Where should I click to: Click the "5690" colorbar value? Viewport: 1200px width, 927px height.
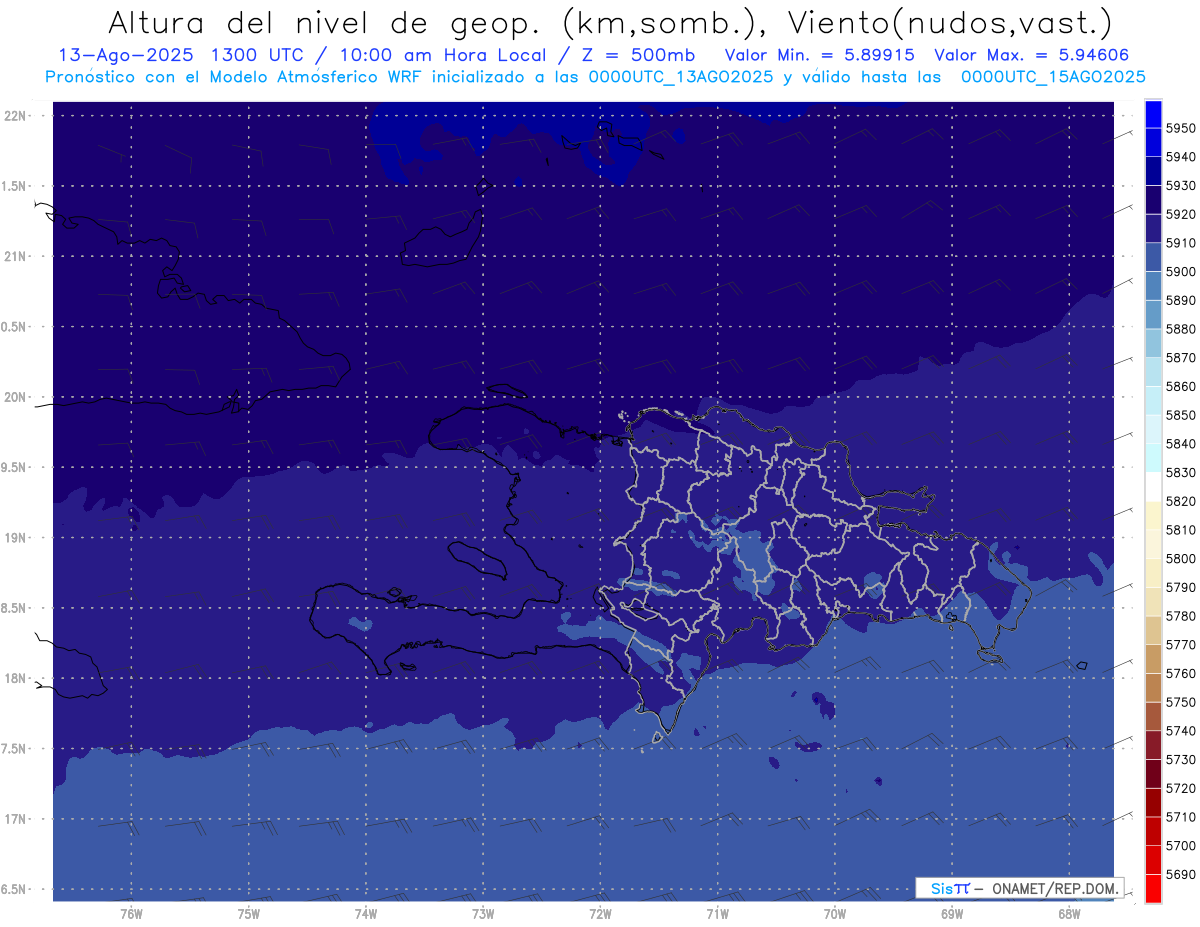(1181, 874)
